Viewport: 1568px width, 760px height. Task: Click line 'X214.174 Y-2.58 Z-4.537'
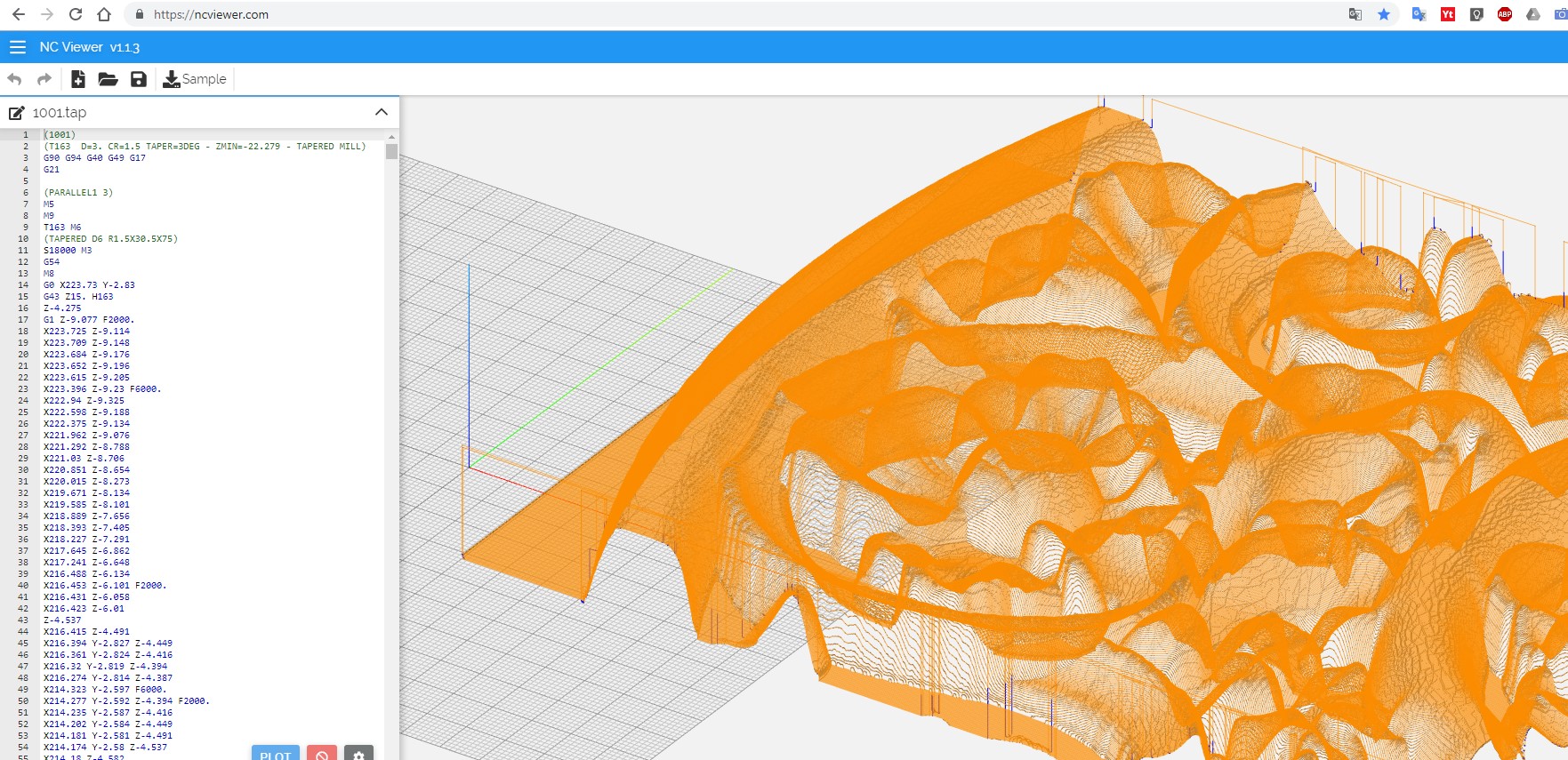pos(105,748)
